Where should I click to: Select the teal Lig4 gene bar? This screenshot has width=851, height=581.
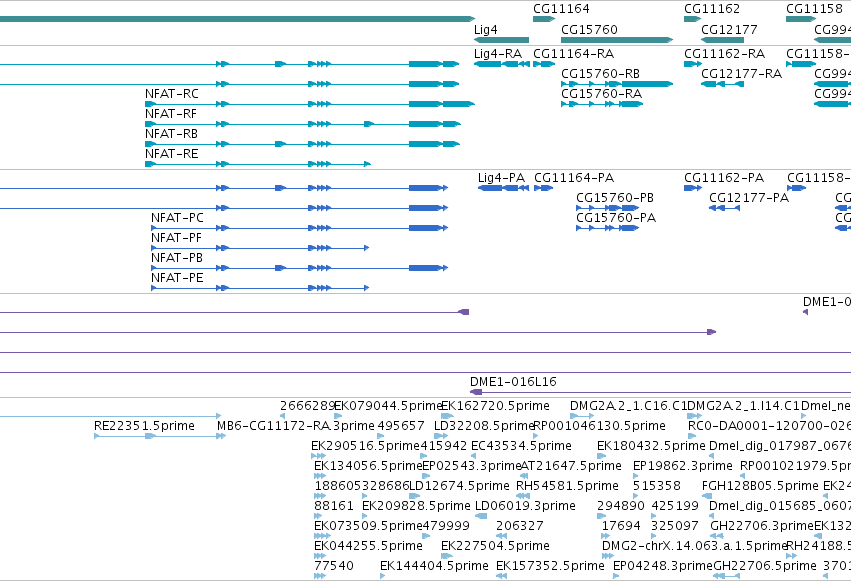tap(501, 40)
